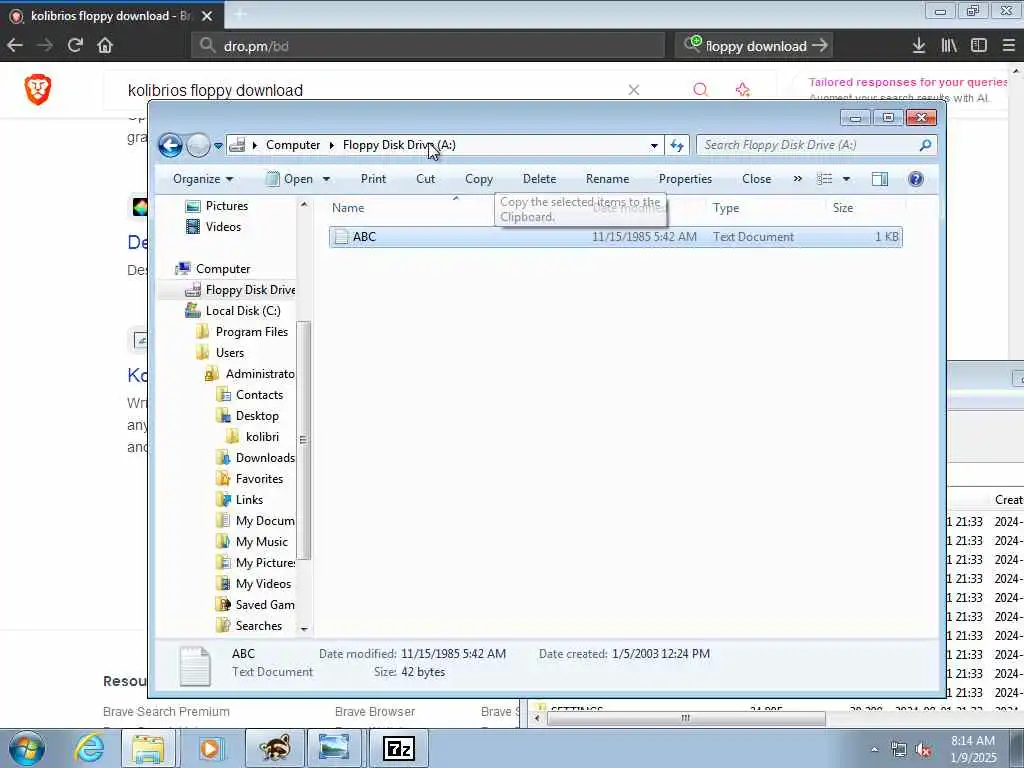The height and width of the screenshot is (768, 1024).
Task: Open kolibri folder in the tree
Action: 262,437
